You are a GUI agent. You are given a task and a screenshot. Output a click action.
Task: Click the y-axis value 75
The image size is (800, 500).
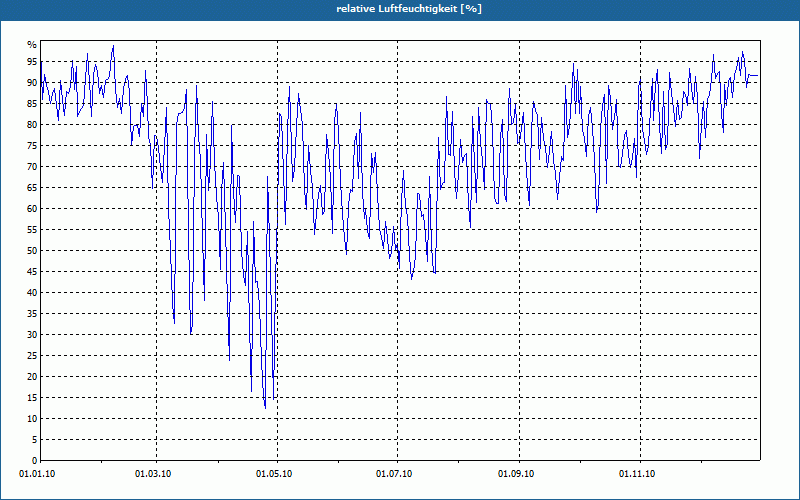click(32, 145)
